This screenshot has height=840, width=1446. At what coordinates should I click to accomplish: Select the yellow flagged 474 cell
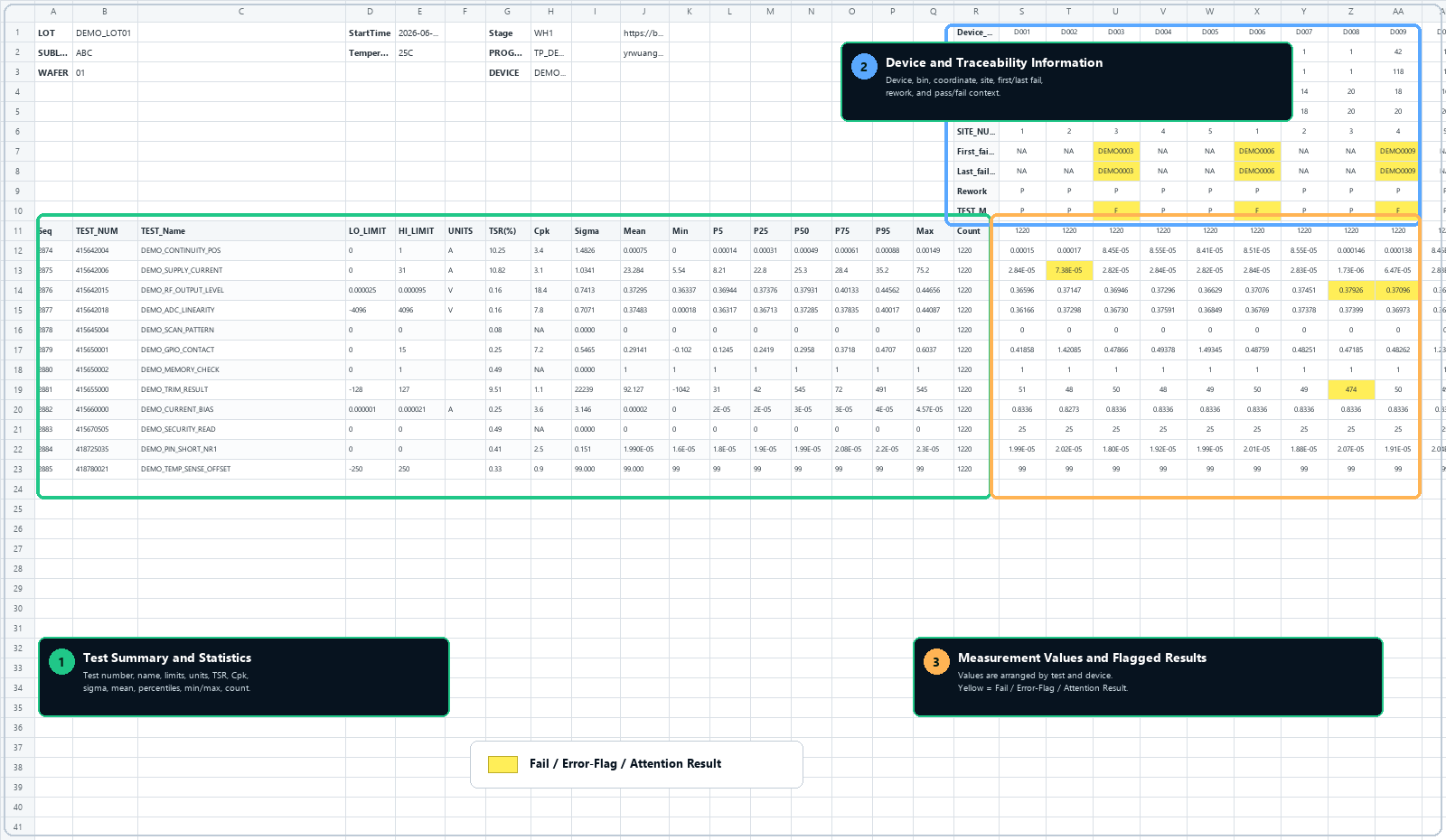coord(1351,390)
